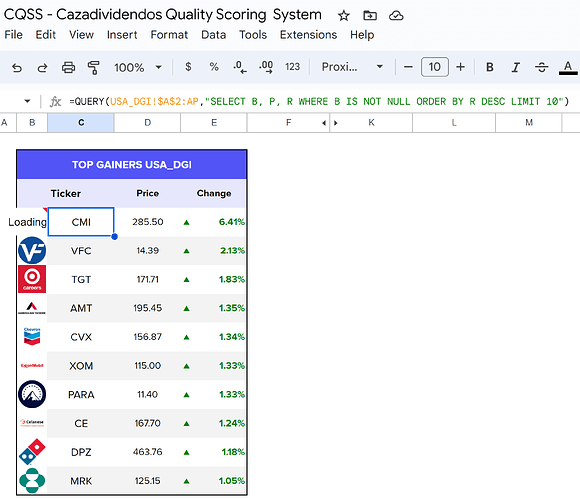This screenshot has width=580, height=499.
Task: Open the Extensions menu
Action: coord(308,35)
